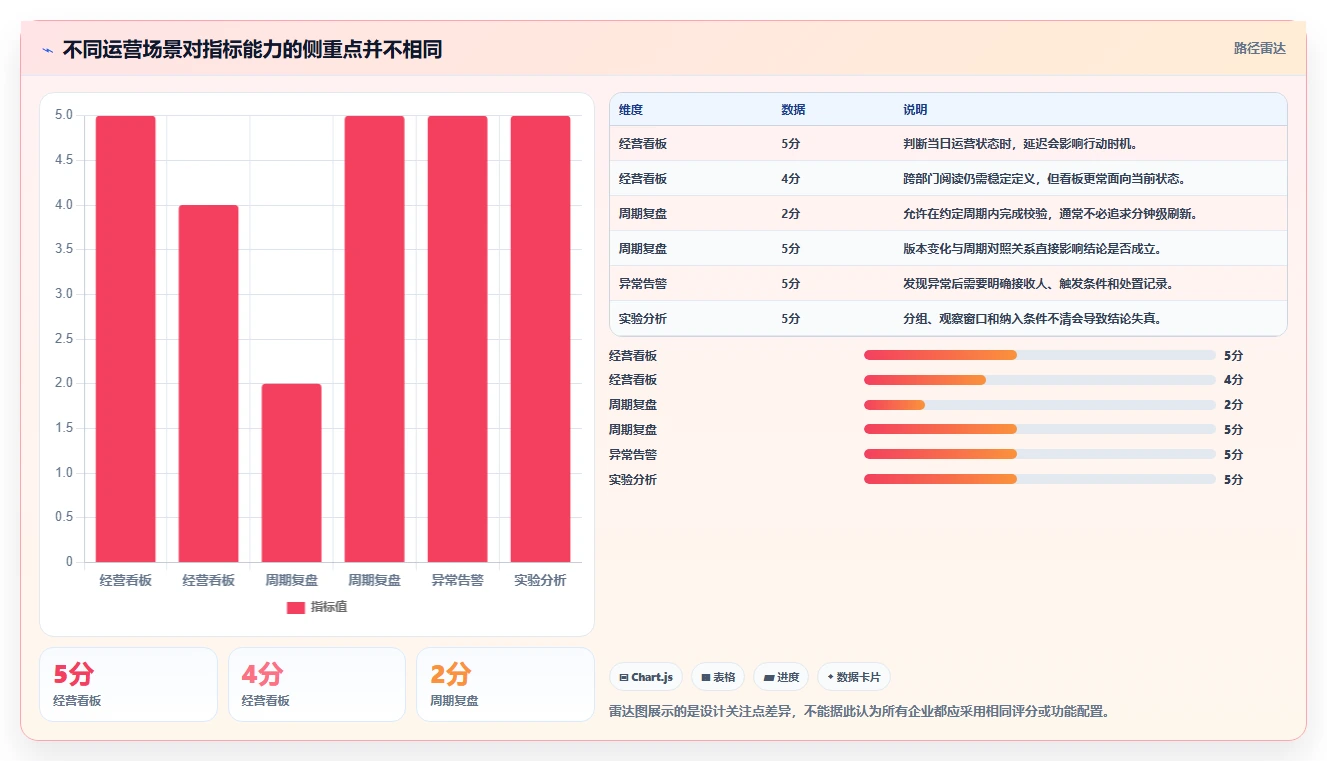
Task: Select the headline 不同运营场景对指标能力的侧重点并不相同
Action: [252, 49]
